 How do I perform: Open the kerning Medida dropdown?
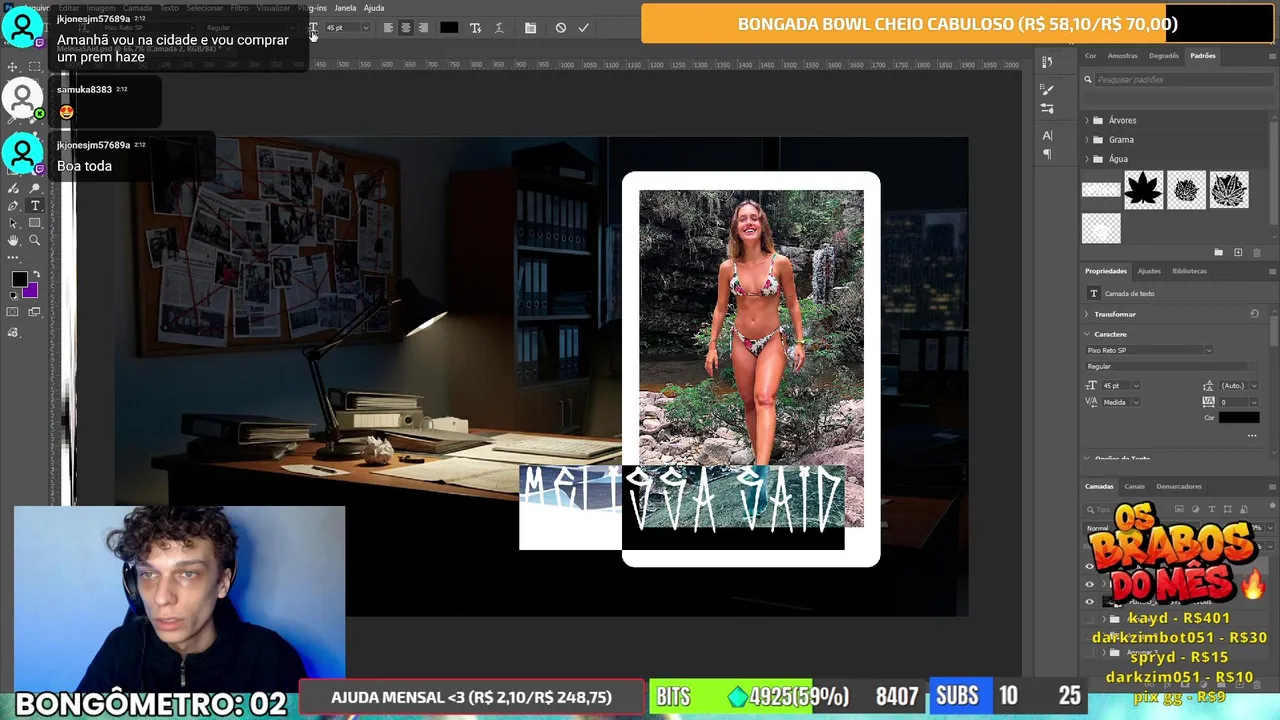point(1136,402)
